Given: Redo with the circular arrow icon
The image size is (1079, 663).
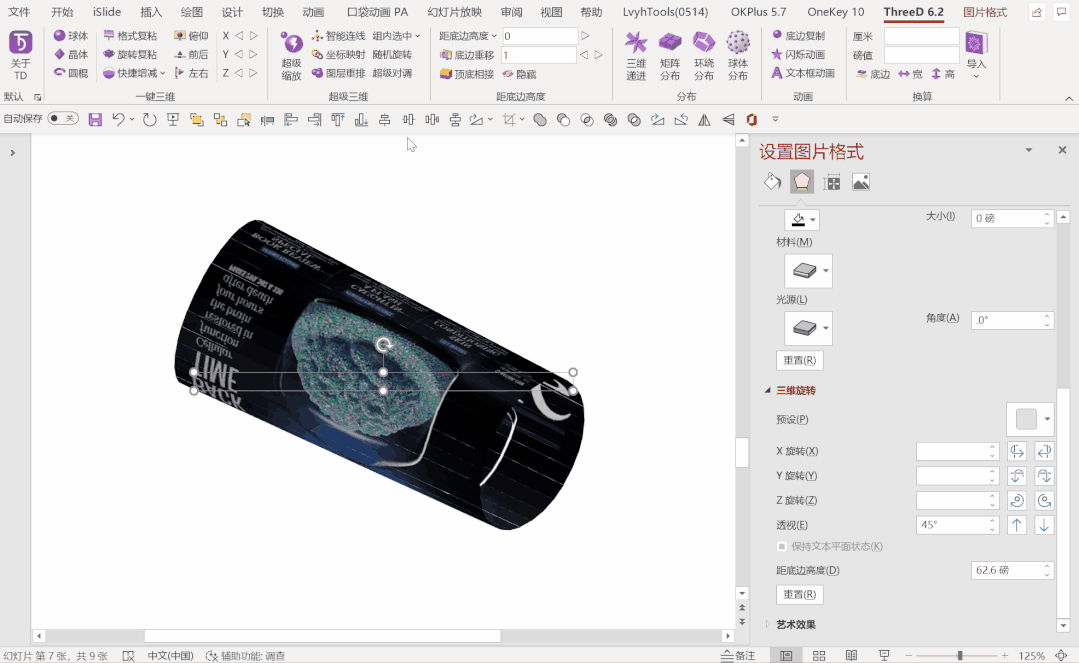Looking at the screenshot, I should click(149, 119).
